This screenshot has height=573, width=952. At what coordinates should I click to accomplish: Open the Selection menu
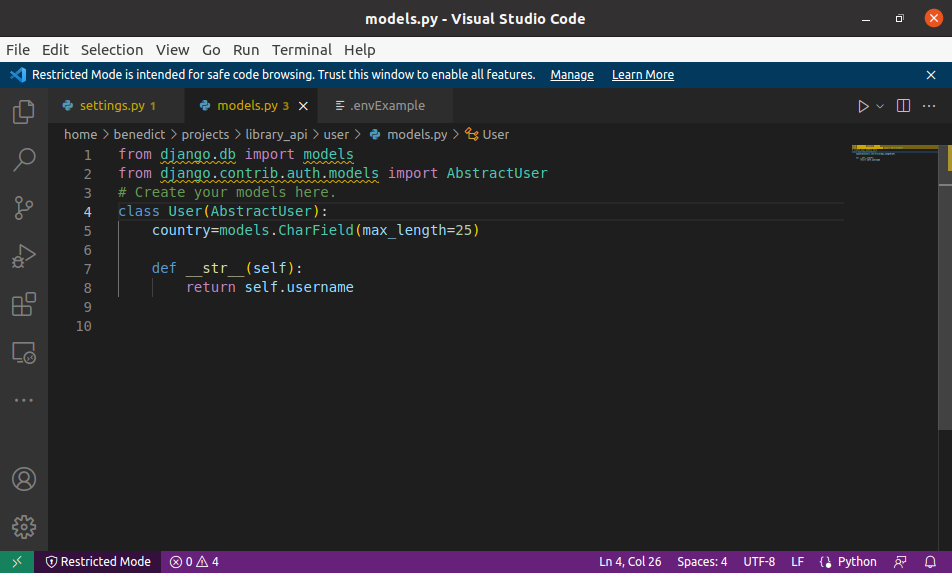coord(112,50)
